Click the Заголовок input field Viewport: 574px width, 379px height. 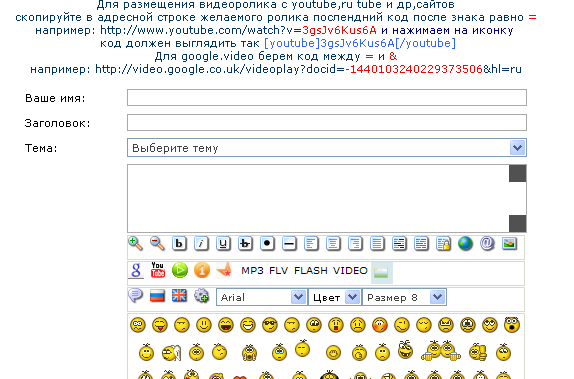327,122
